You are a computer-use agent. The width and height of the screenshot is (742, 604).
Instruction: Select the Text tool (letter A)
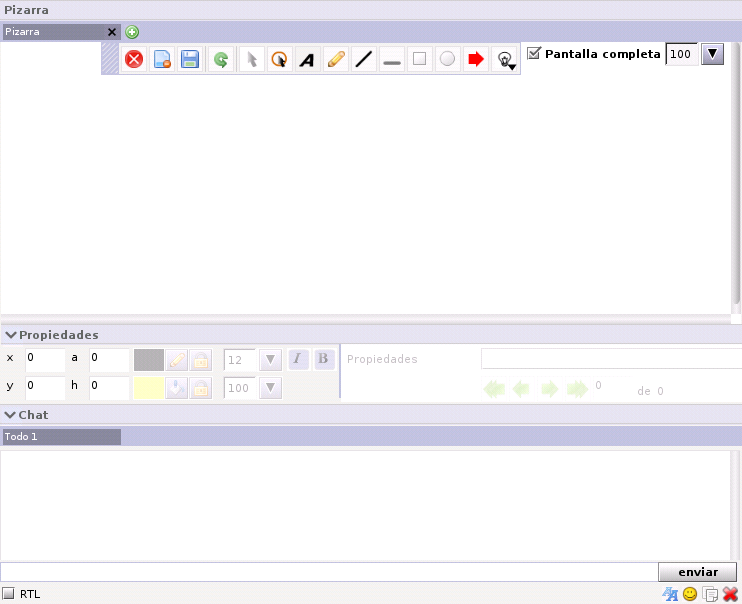307,60
